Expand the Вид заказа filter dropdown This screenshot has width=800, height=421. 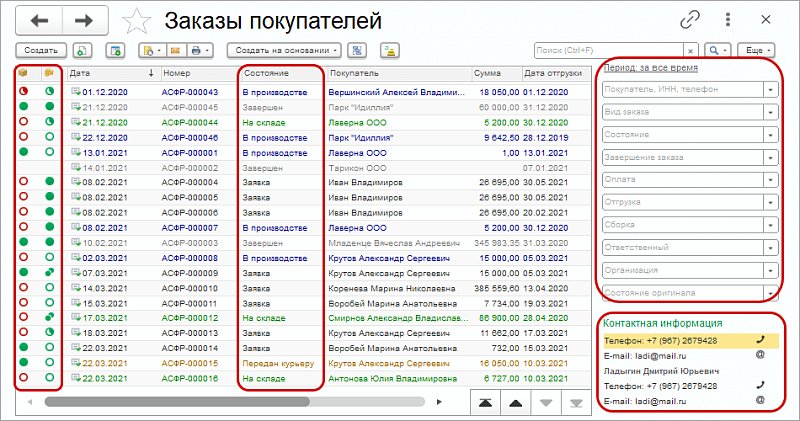tap(771, 112)
